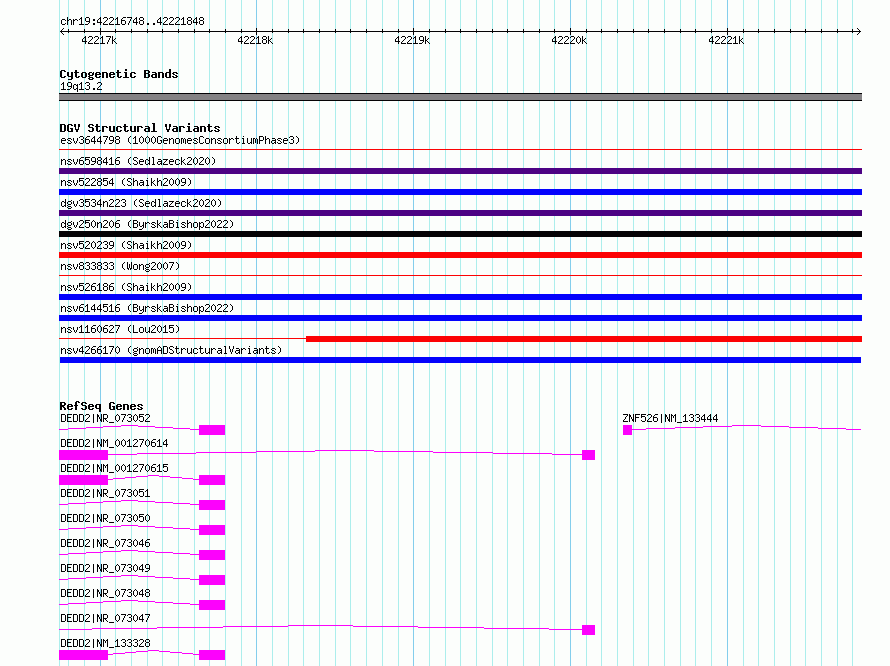
Task: Click the 42221k ruler tick label
Action: click(x=726, y=40)
